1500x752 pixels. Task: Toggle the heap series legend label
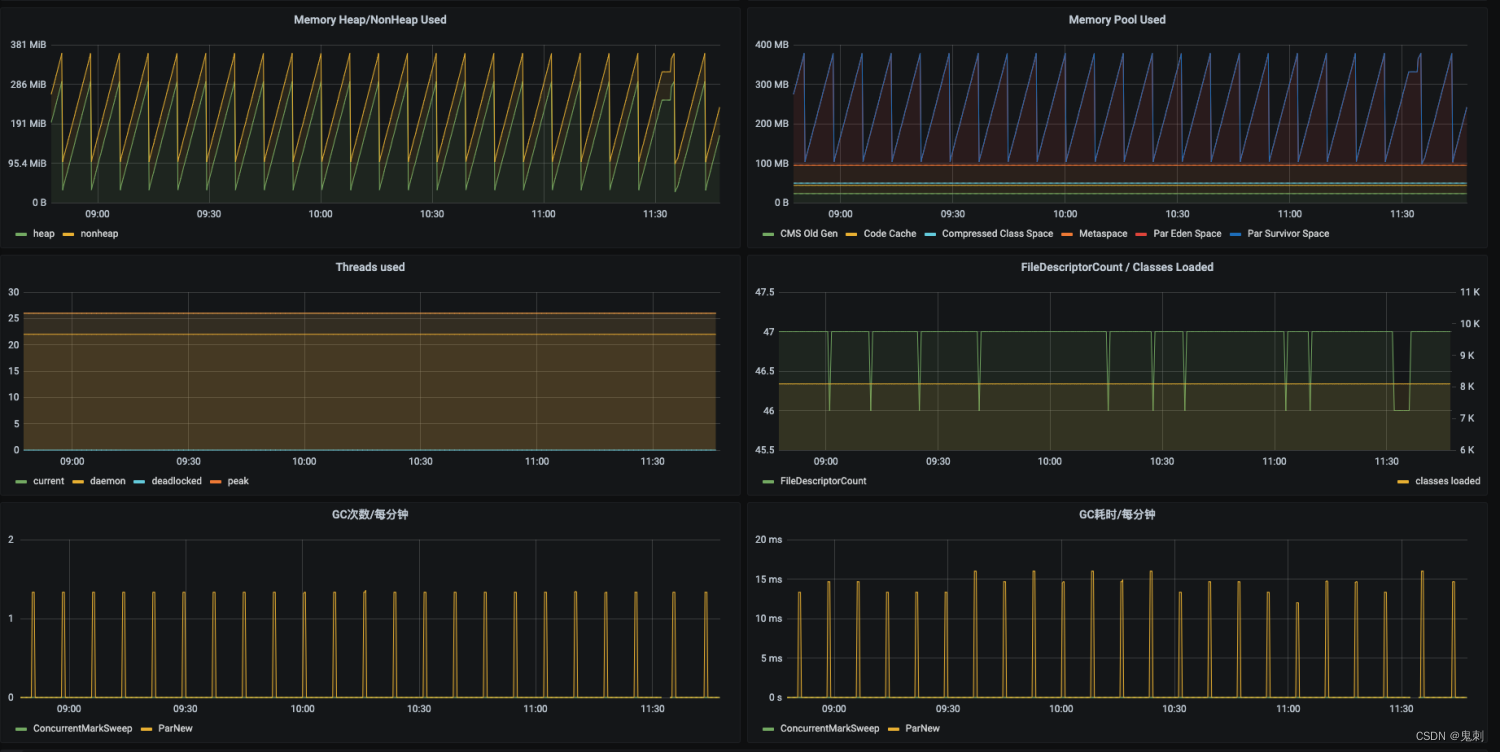coord(44,234)
